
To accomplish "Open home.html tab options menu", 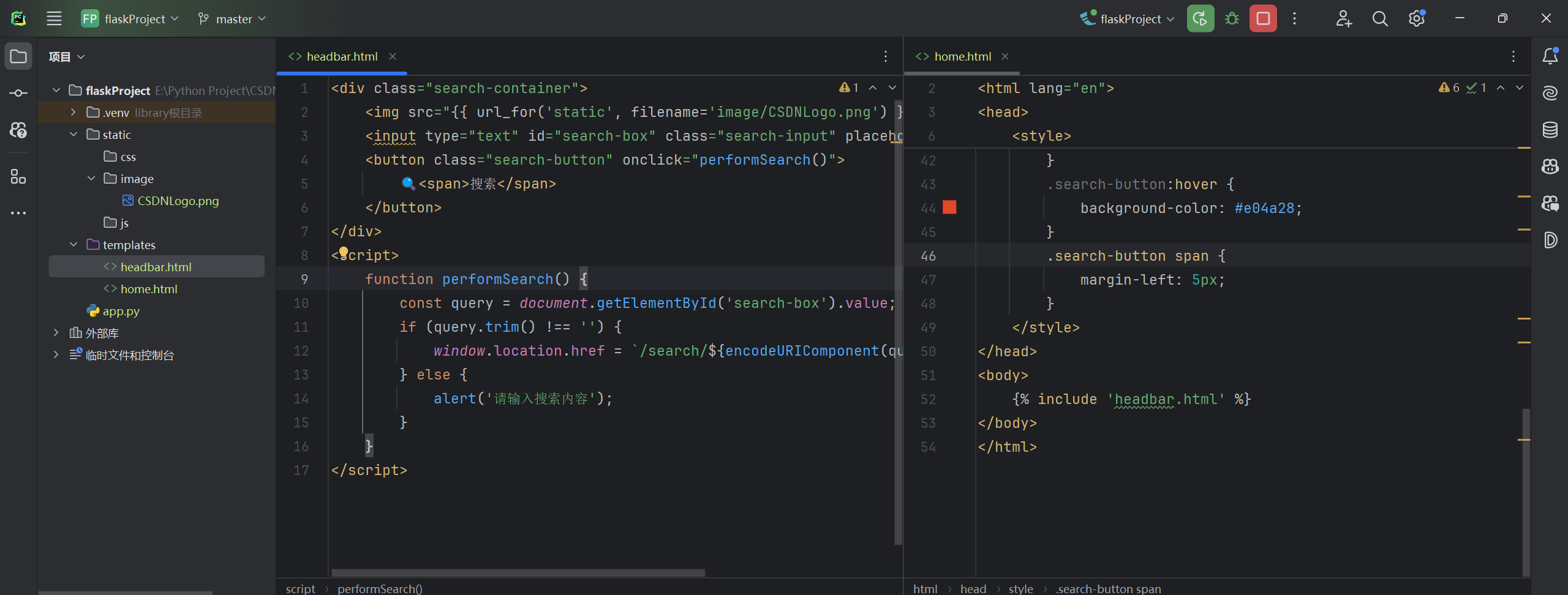I will 1513,56.
